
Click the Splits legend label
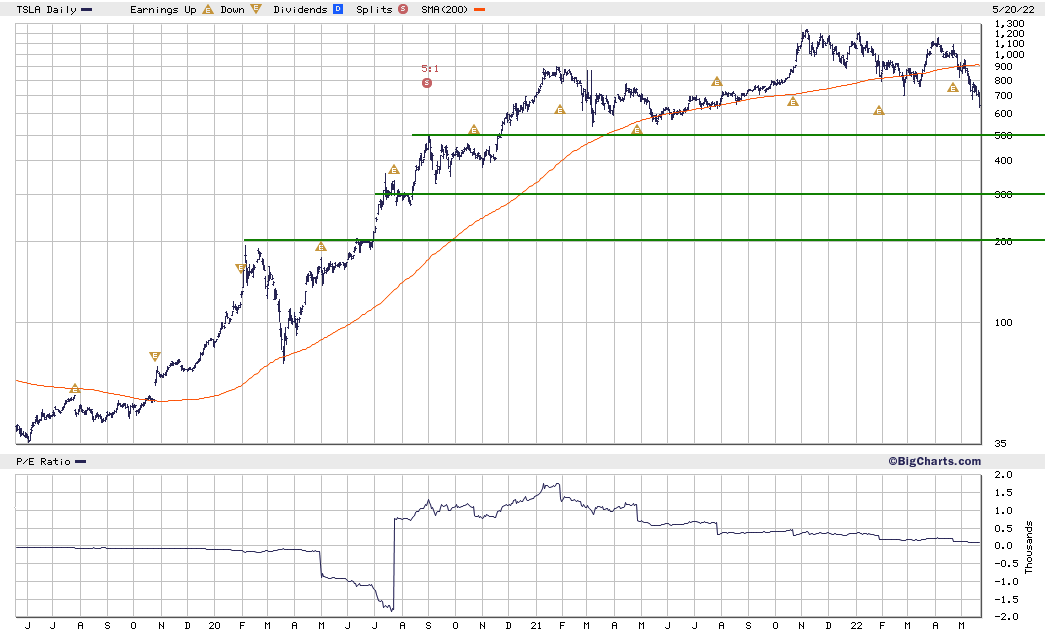(x=374, y=9)
